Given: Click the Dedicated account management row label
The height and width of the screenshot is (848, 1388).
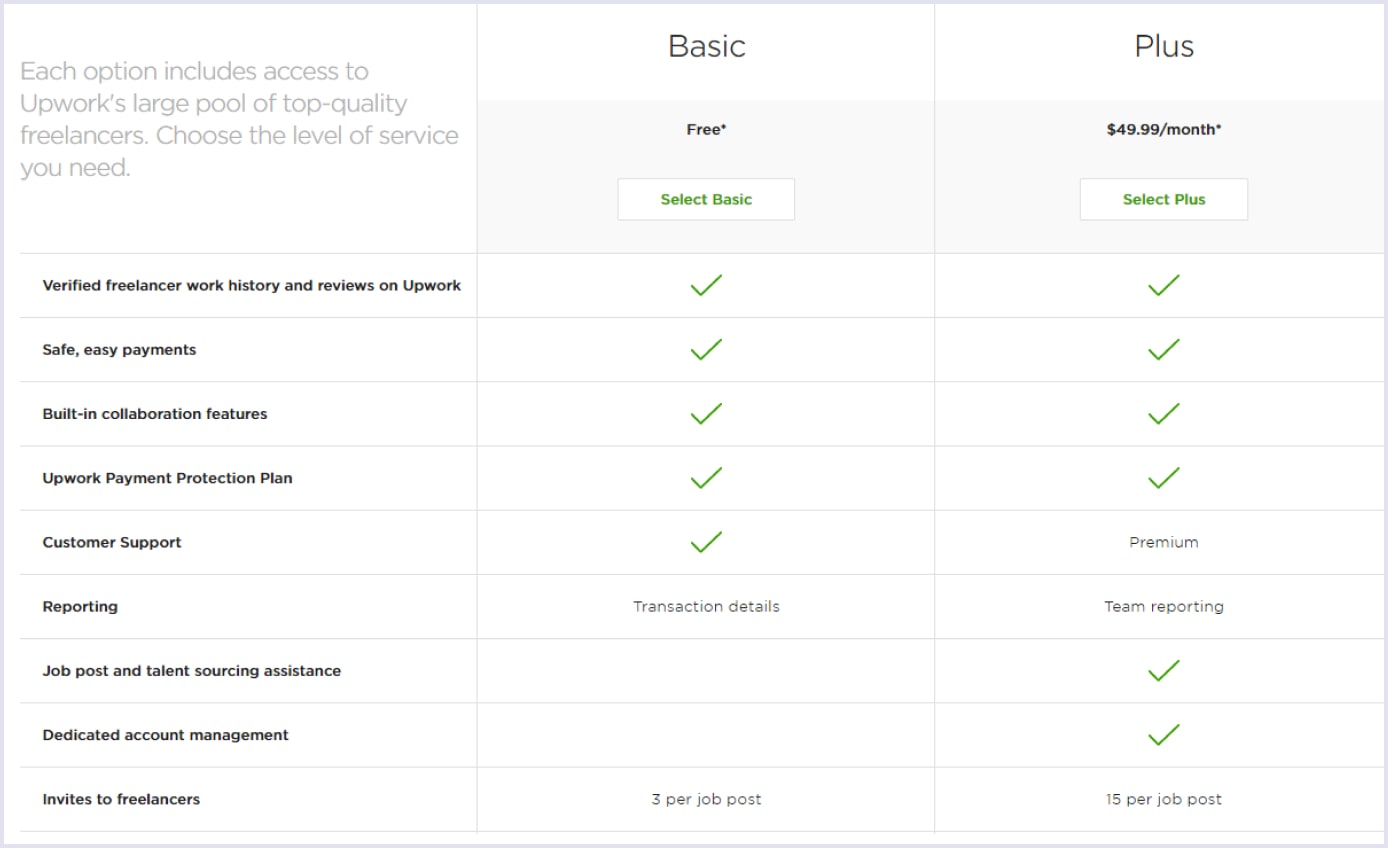Looking at the screenshot, I should [x=165, y=735].
